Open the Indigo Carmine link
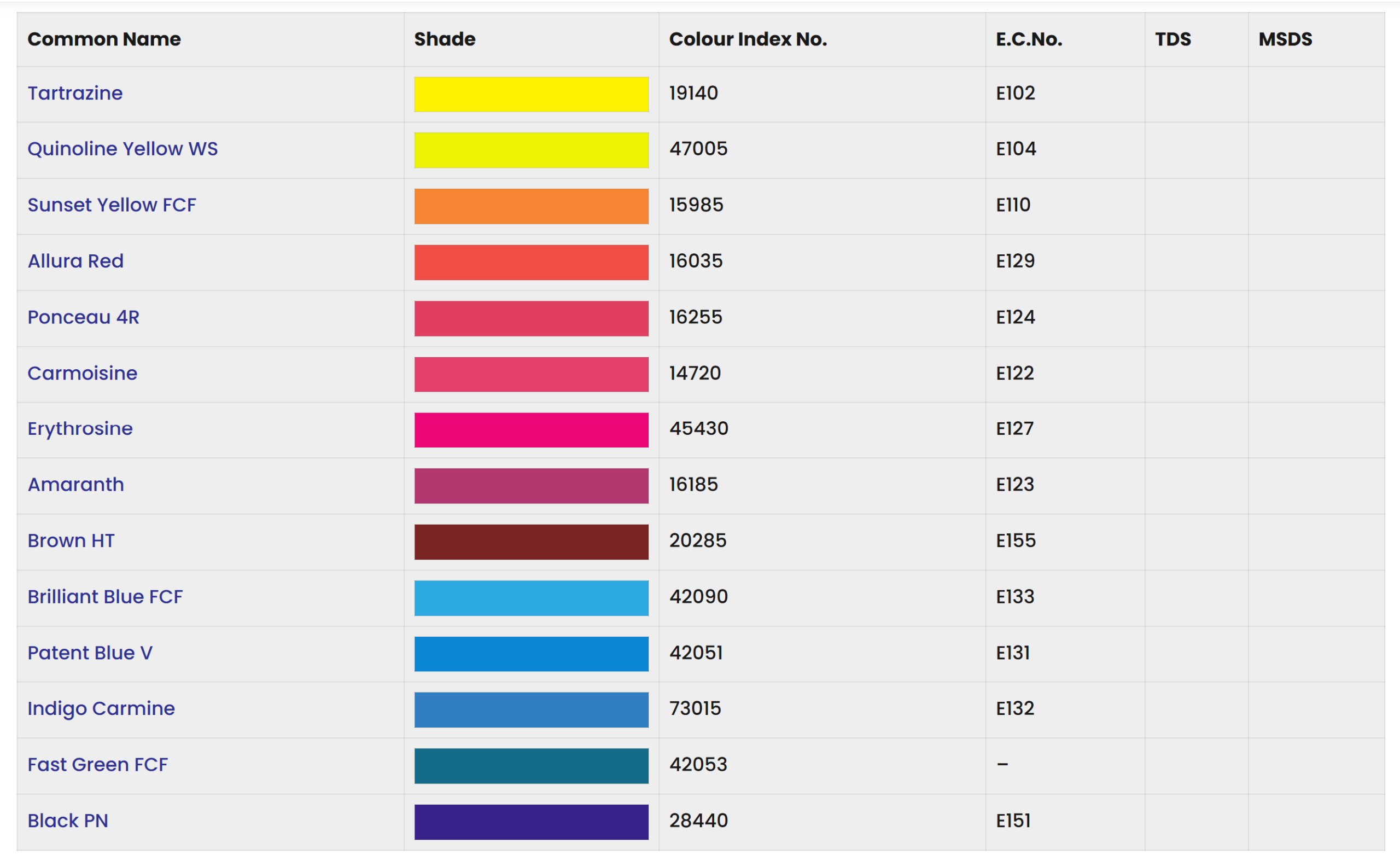 tap(101, 709)
